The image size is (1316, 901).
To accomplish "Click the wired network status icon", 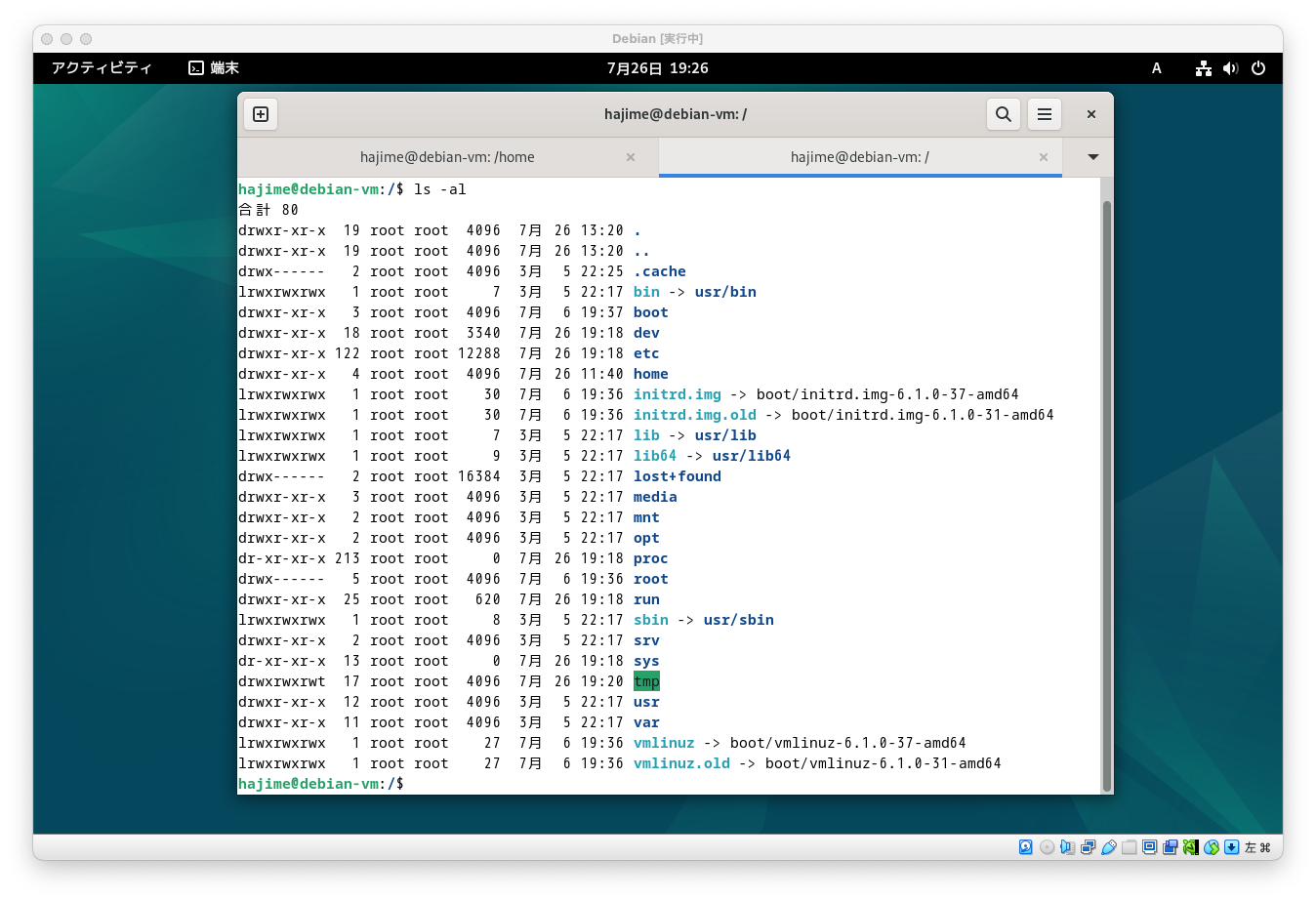I will (x=1204, y=68).
